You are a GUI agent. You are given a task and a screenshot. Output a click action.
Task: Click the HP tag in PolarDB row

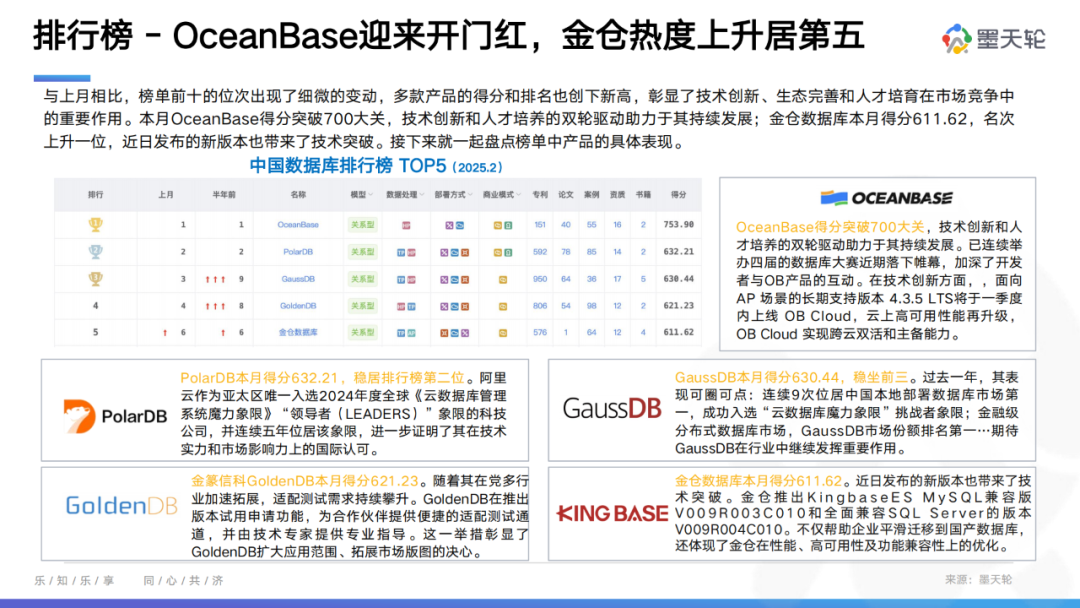coord(411,253)
